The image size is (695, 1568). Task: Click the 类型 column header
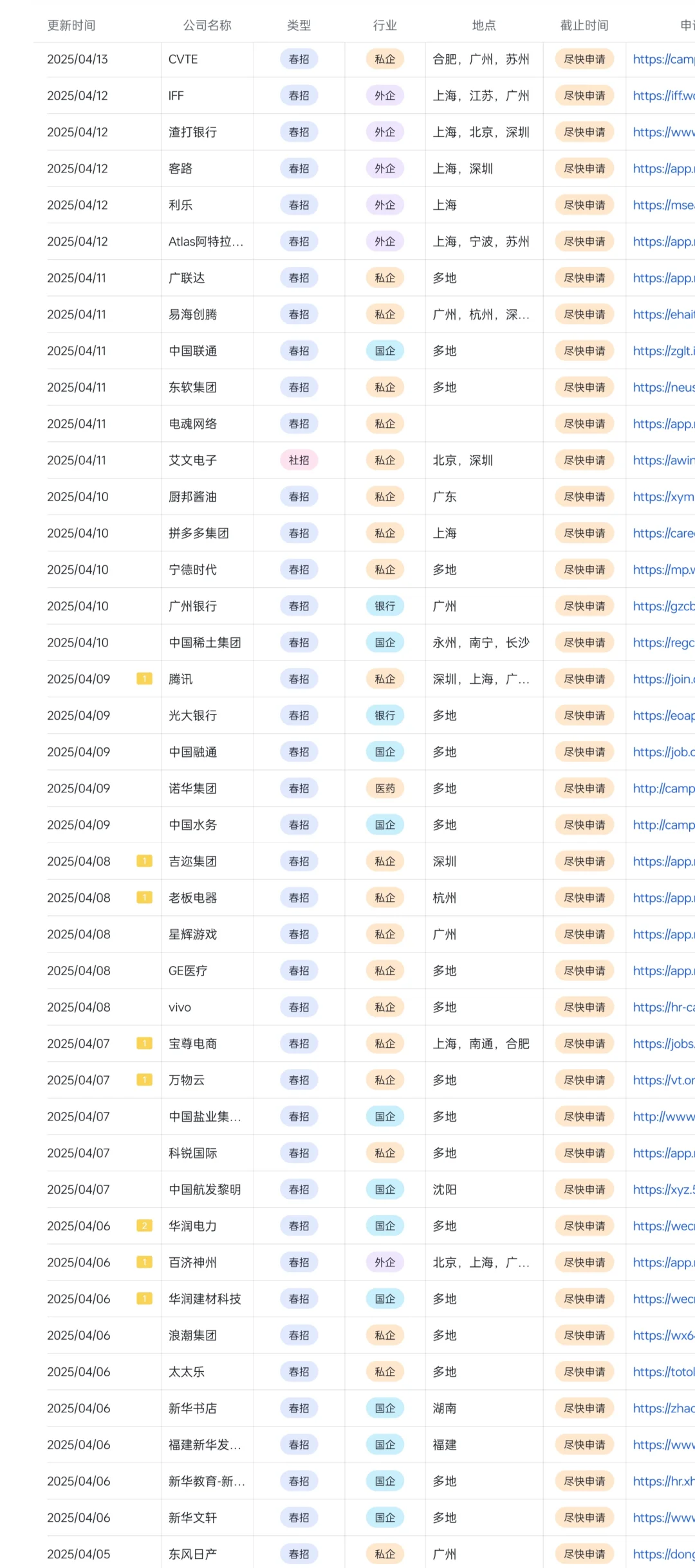point(299,25)
